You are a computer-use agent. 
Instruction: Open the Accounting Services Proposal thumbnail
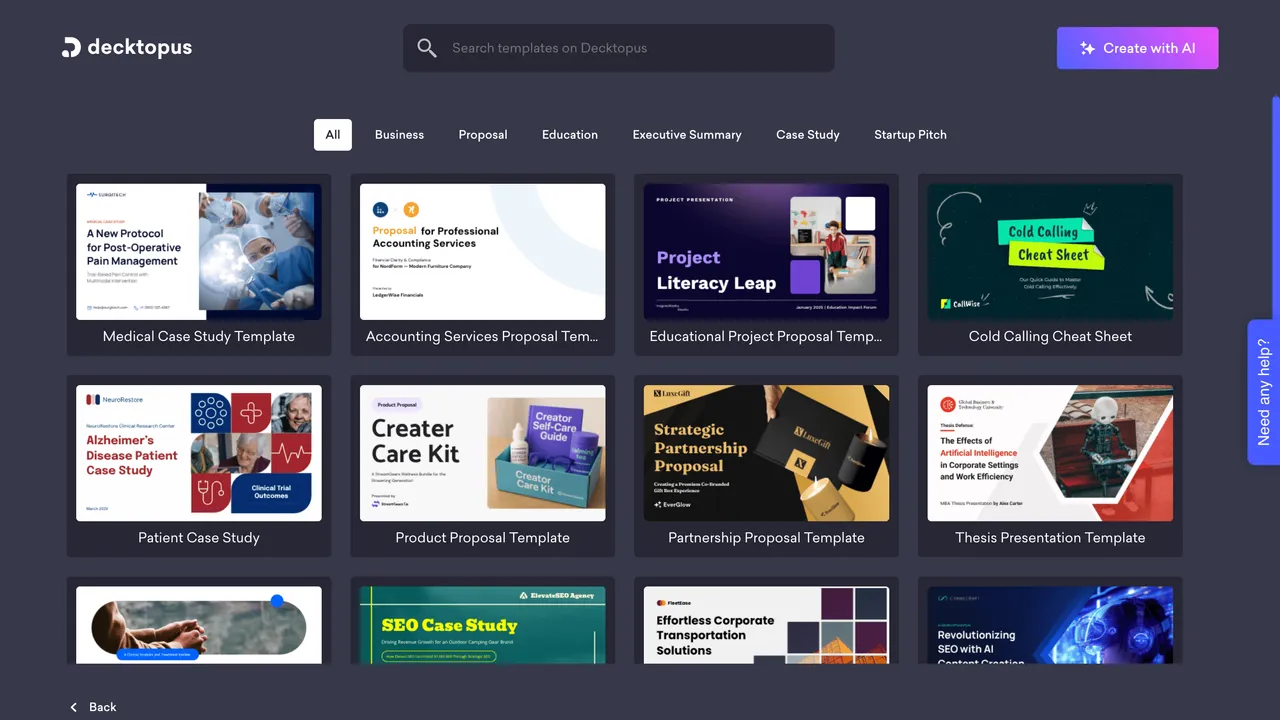[482, 252]
